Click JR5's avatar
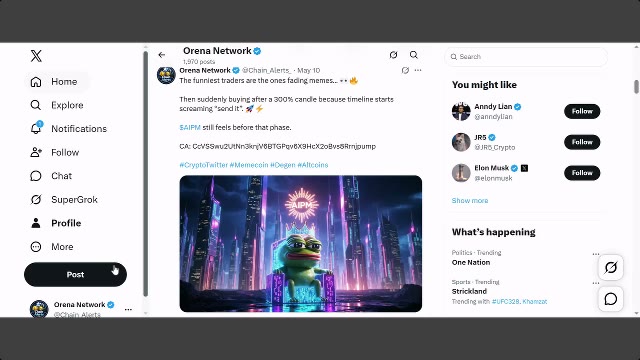The width and height of the screenshot is (640, 360). (x=461, y=142)
